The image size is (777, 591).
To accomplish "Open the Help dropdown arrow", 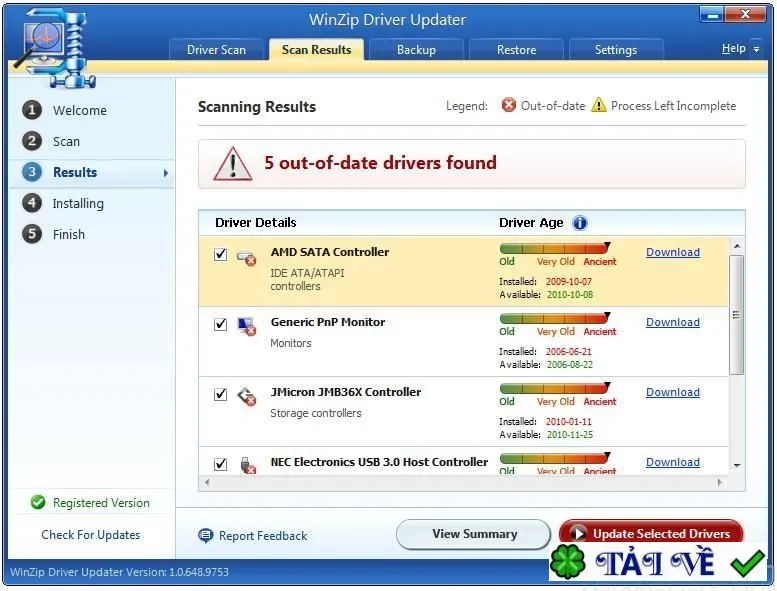I will click(756, 50).
